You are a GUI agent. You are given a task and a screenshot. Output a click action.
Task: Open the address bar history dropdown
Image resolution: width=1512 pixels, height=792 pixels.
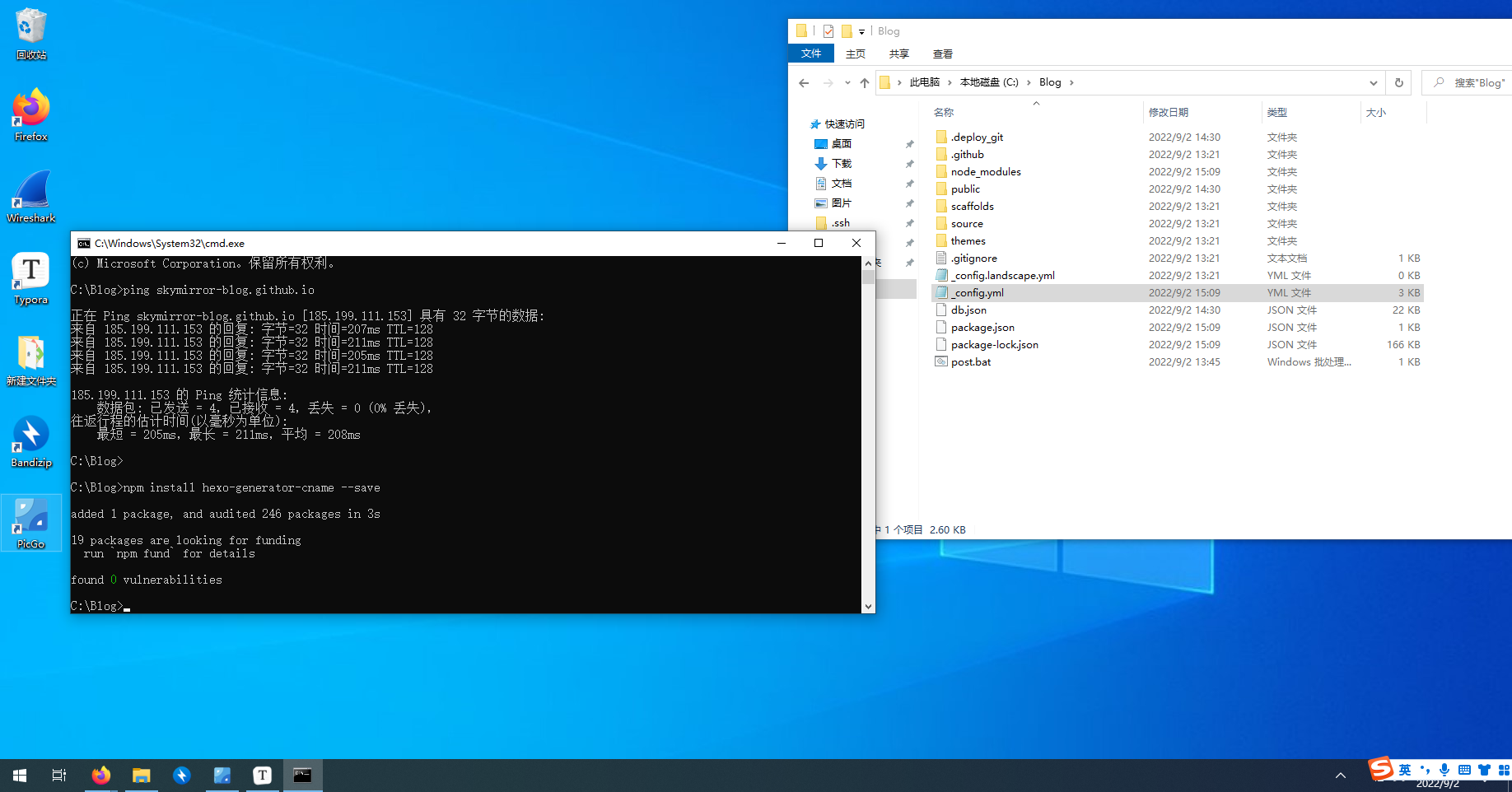pyautogui.click(x=1373, y=82)
